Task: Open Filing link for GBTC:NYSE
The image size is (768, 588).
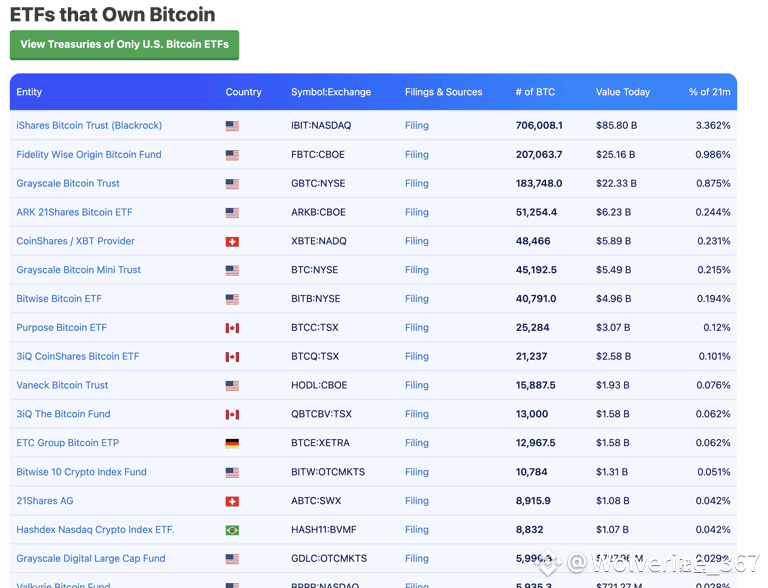Action: coord(417,183)
